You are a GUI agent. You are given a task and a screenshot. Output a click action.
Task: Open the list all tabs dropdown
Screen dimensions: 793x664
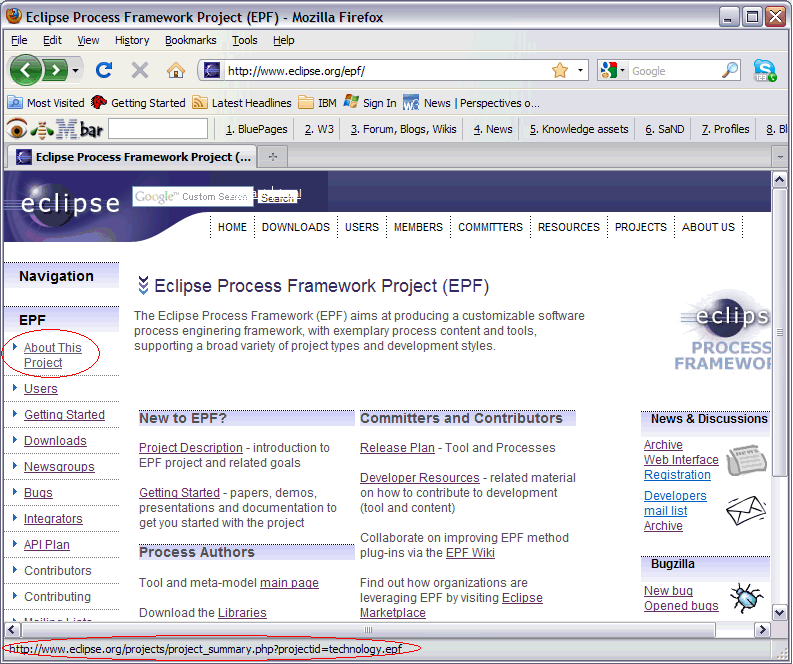780,157
